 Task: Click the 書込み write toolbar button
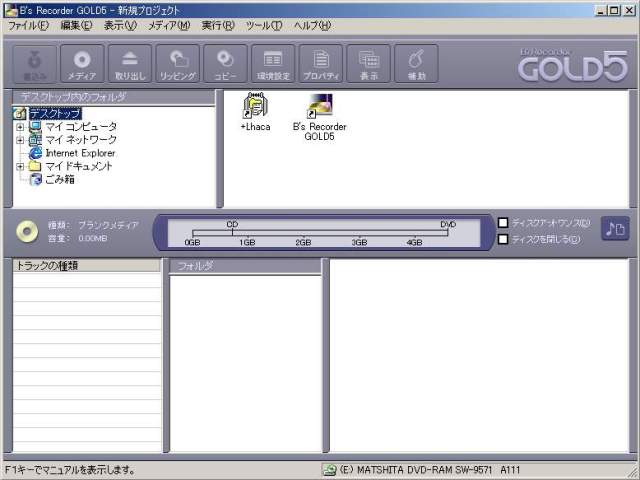tap(35, 64)
